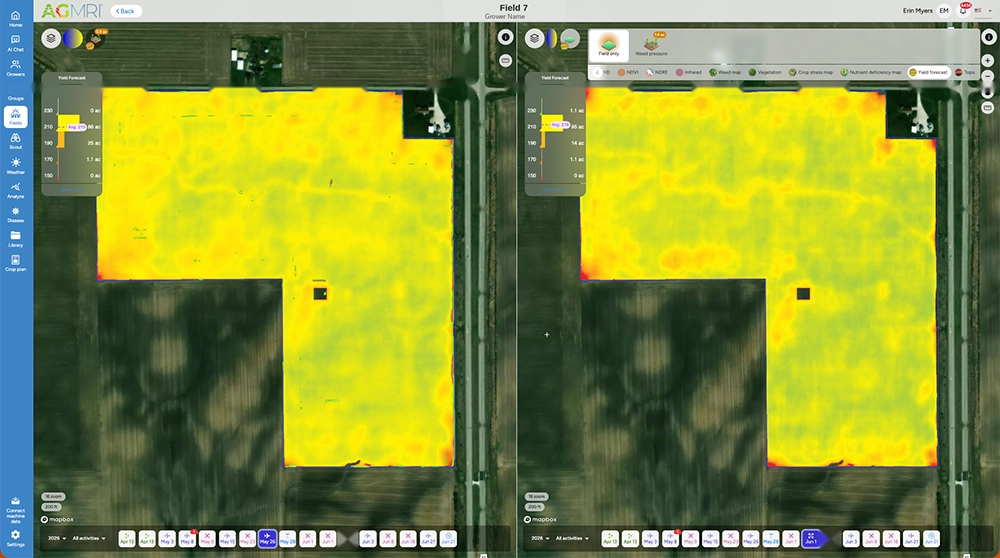Image resolution: width=1000 pixels, height=558 pixels.
Task: Click the field overlay icon in left map
Action: click(x=96, y=39)
